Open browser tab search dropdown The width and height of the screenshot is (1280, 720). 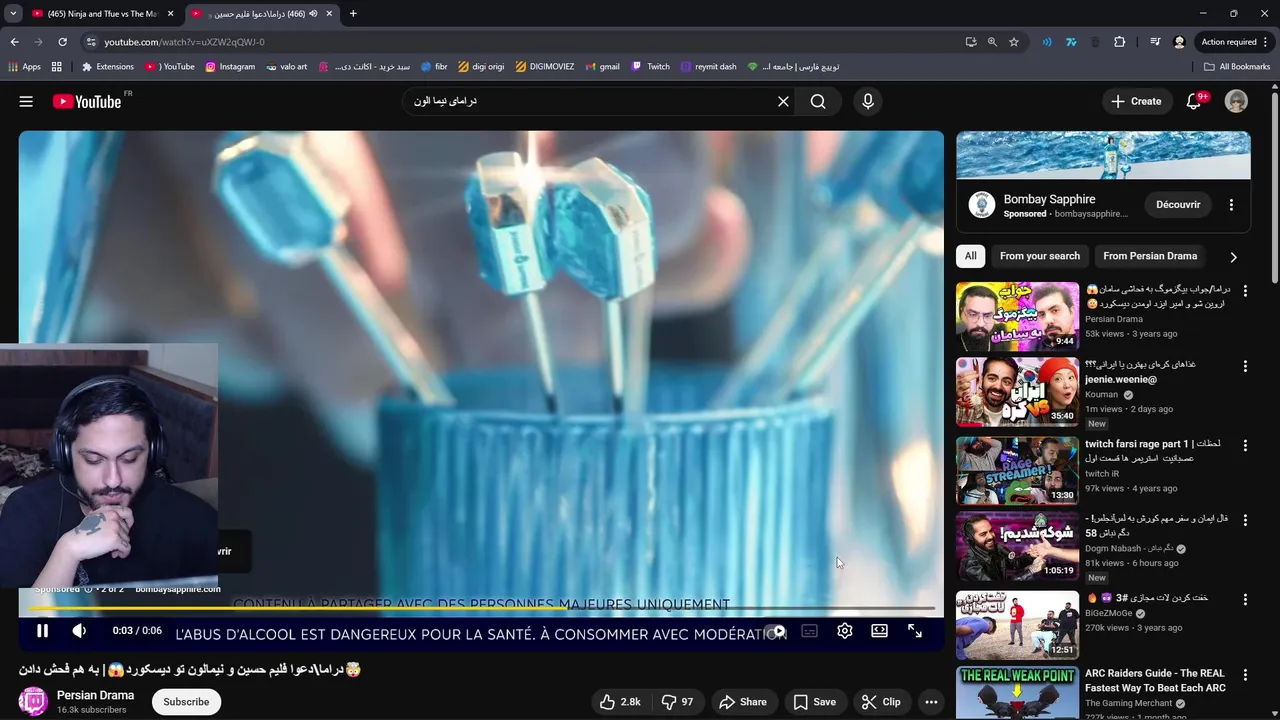(12, 14)
